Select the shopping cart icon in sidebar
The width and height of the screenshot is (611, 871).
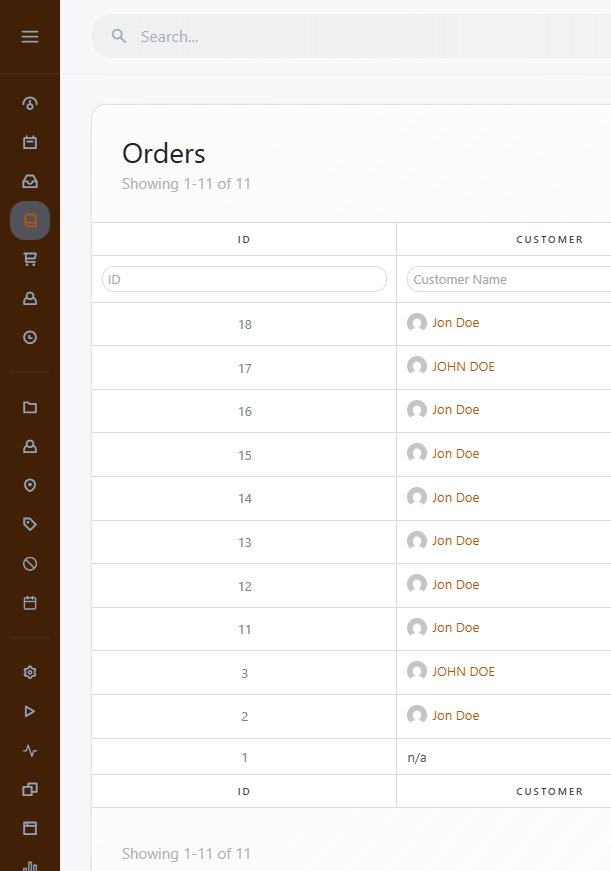click(x=29, y=258)
